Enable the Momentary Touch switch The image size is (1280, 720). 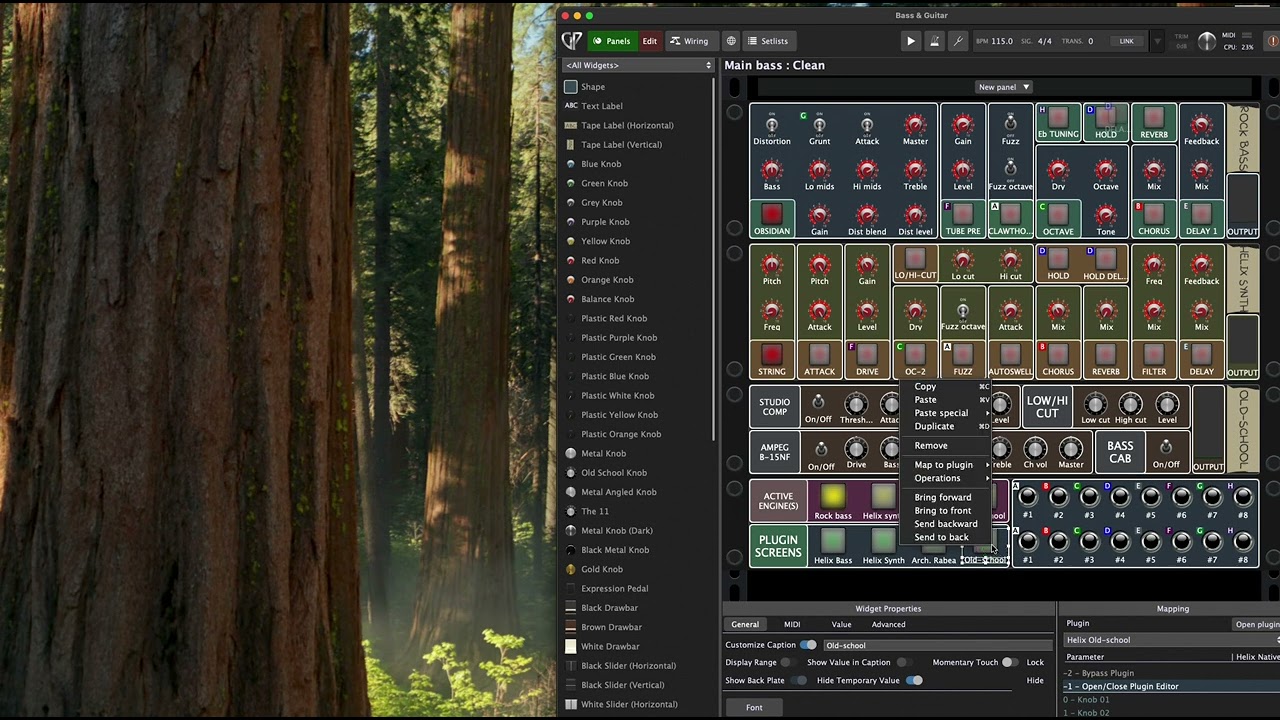click(x=1008, y=662)
